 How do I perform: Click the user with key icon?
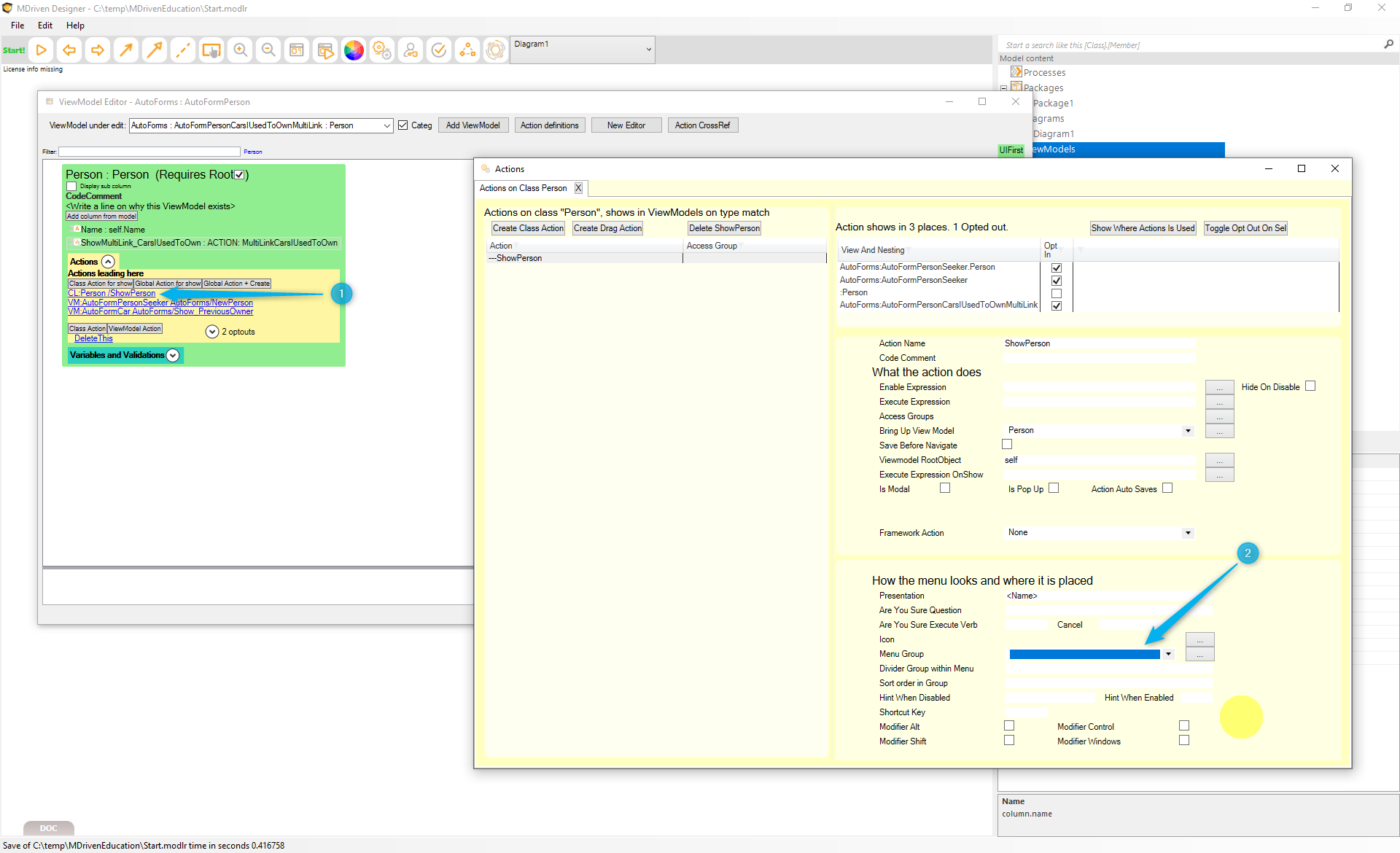(x=411, y=50)
